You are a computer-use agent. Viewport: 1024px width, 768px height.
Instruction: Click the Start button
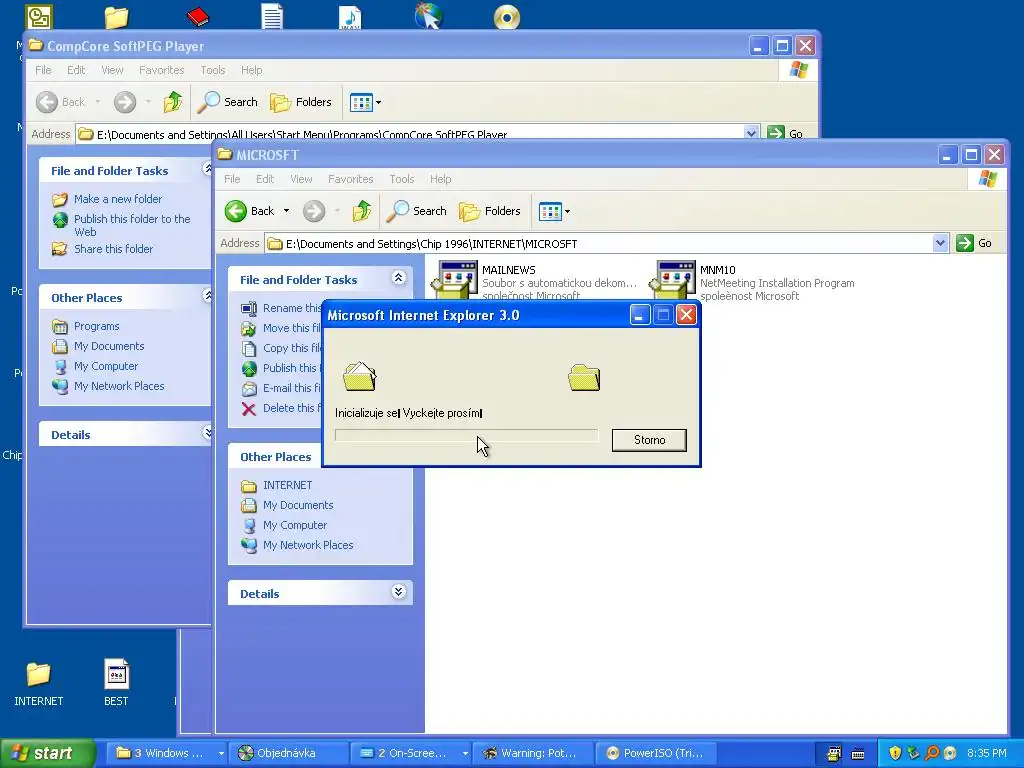coord(47,753)
